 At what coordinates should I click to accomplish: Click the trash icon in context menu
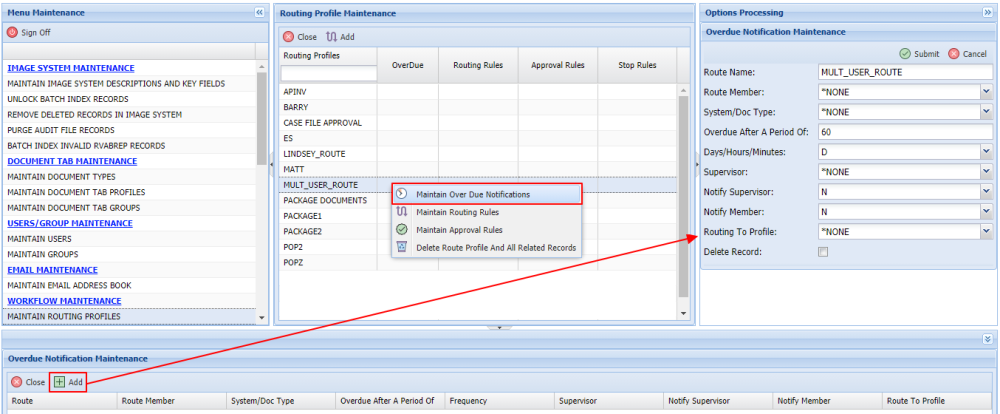[x=402, y=248]
